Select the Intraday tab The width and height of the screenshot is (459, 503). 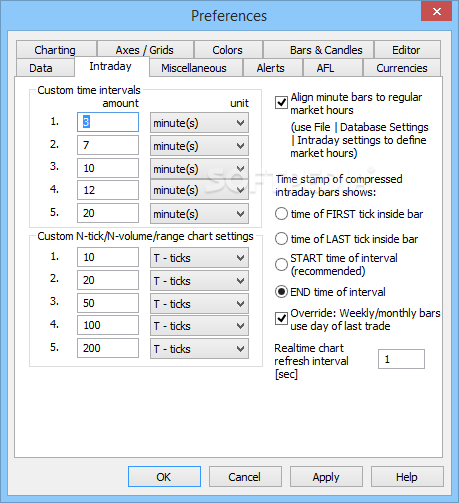point(112,66)
